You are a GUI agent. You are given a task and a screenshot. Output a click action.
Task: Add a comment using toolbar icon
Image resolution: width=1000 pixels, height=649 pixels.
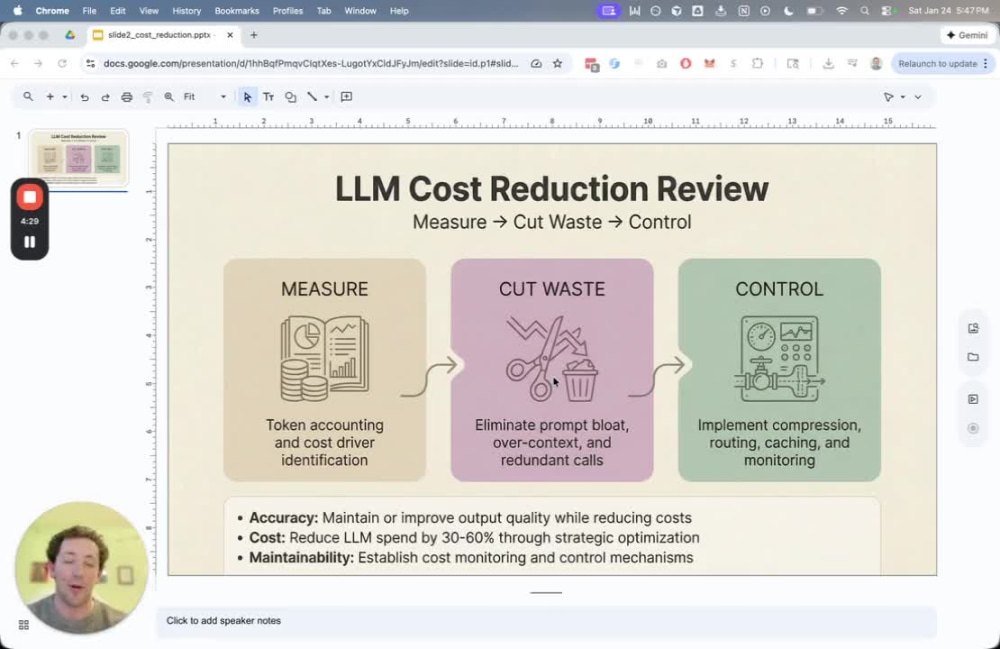pos(346,97)
